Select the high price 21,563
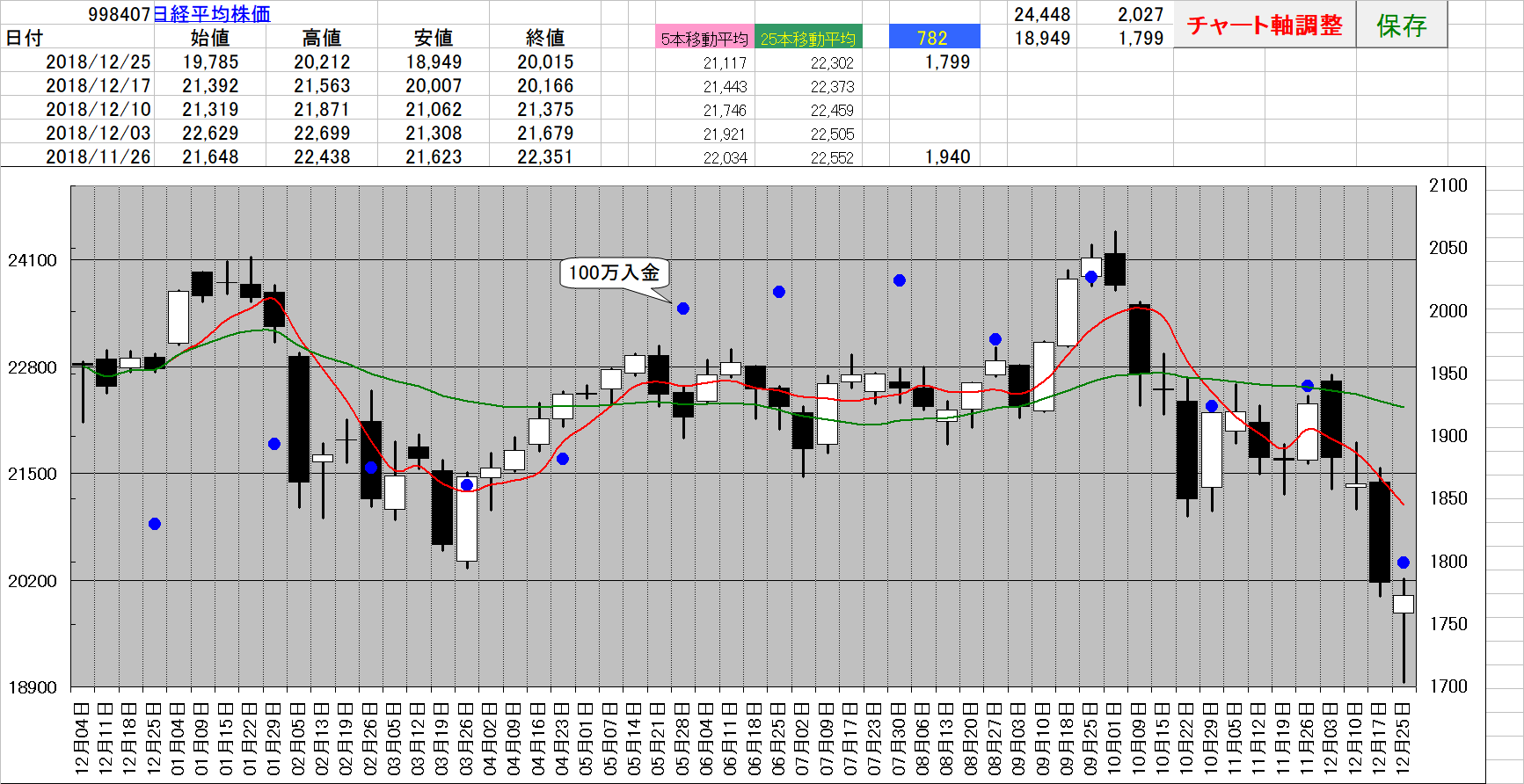 tap(322, 85)
